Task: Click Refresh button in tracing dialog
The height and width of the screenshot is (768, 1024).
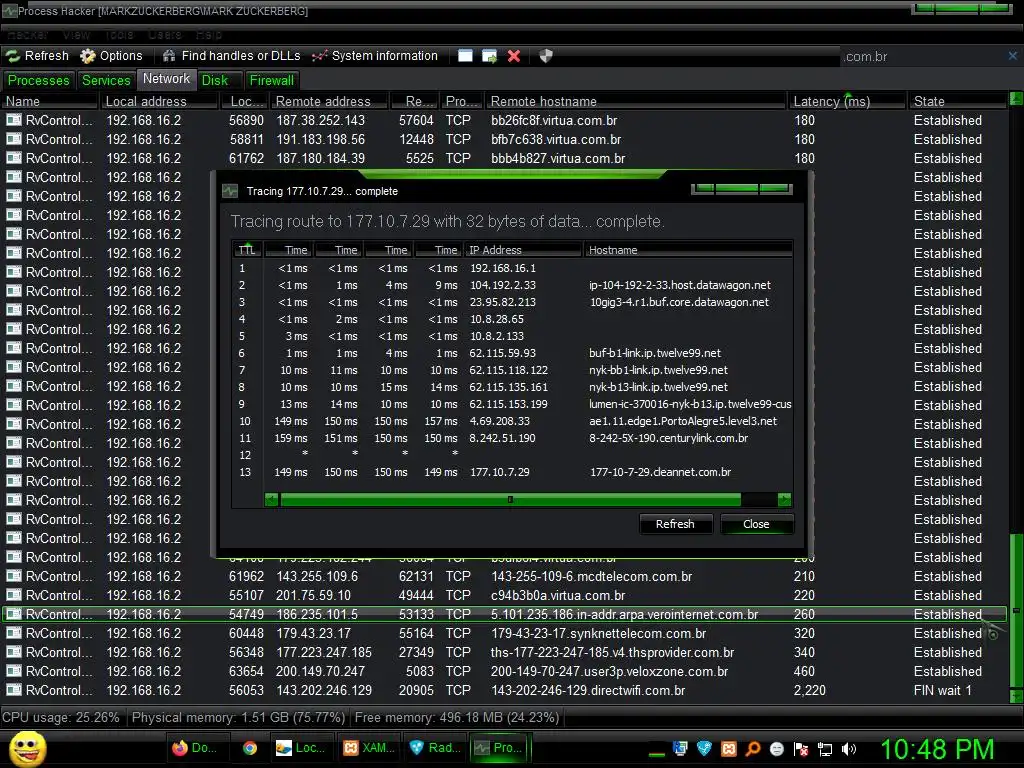Action: 675,524
